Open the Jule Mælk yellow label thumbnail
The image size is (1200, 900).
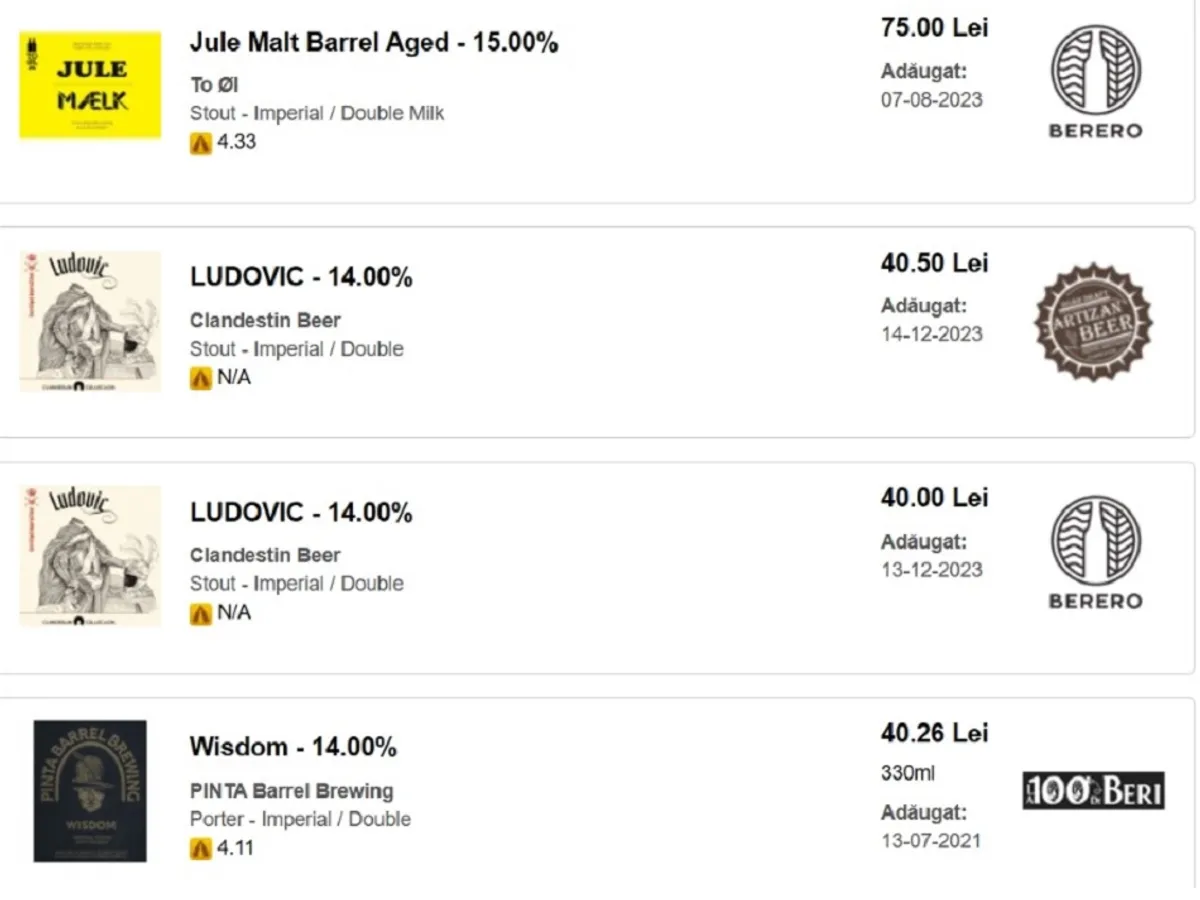pos(90,85)
